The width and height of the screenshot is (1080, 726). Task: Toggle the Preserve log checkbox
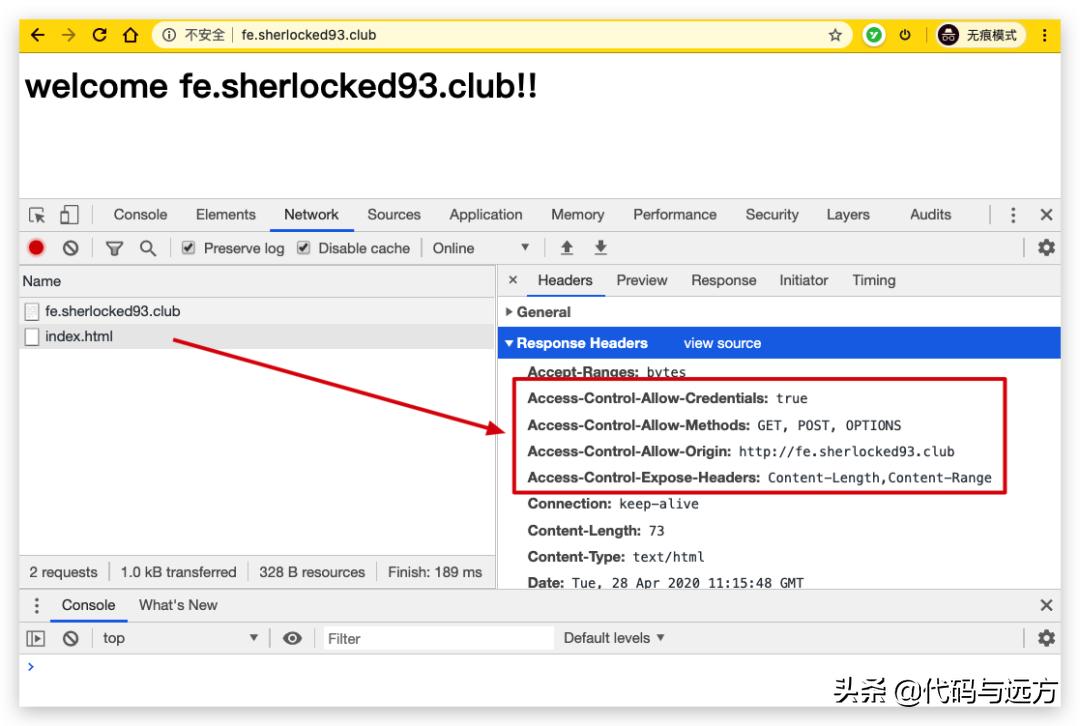pos(188,248)
